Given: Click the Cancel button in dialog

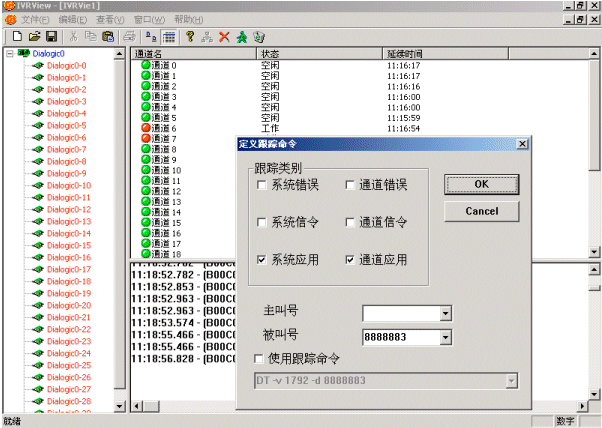Looking at the screenshot, I should pyautogui.click(x=481, y=211).
